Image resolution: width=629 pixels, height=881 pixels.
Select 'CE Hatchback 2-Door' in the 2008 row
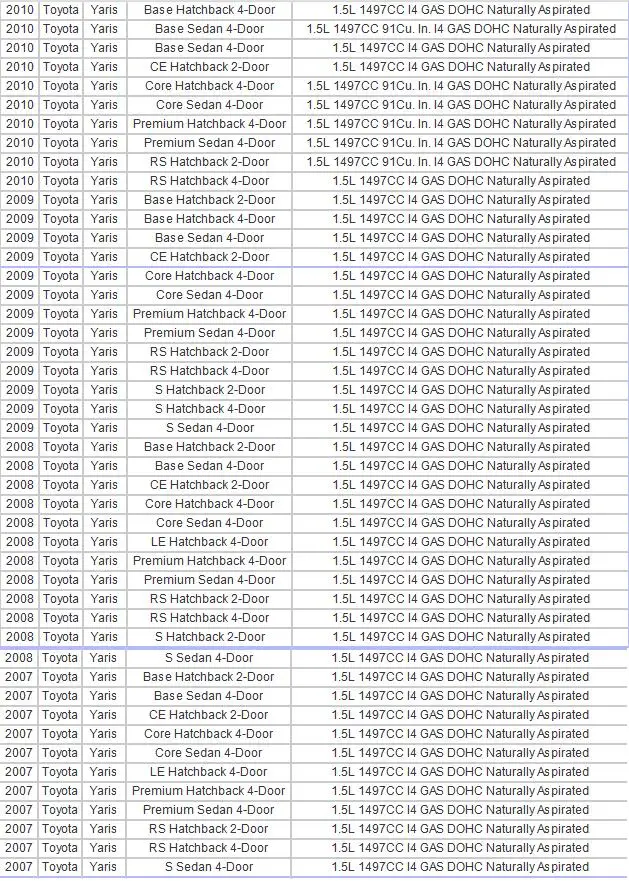pos(210,485)
